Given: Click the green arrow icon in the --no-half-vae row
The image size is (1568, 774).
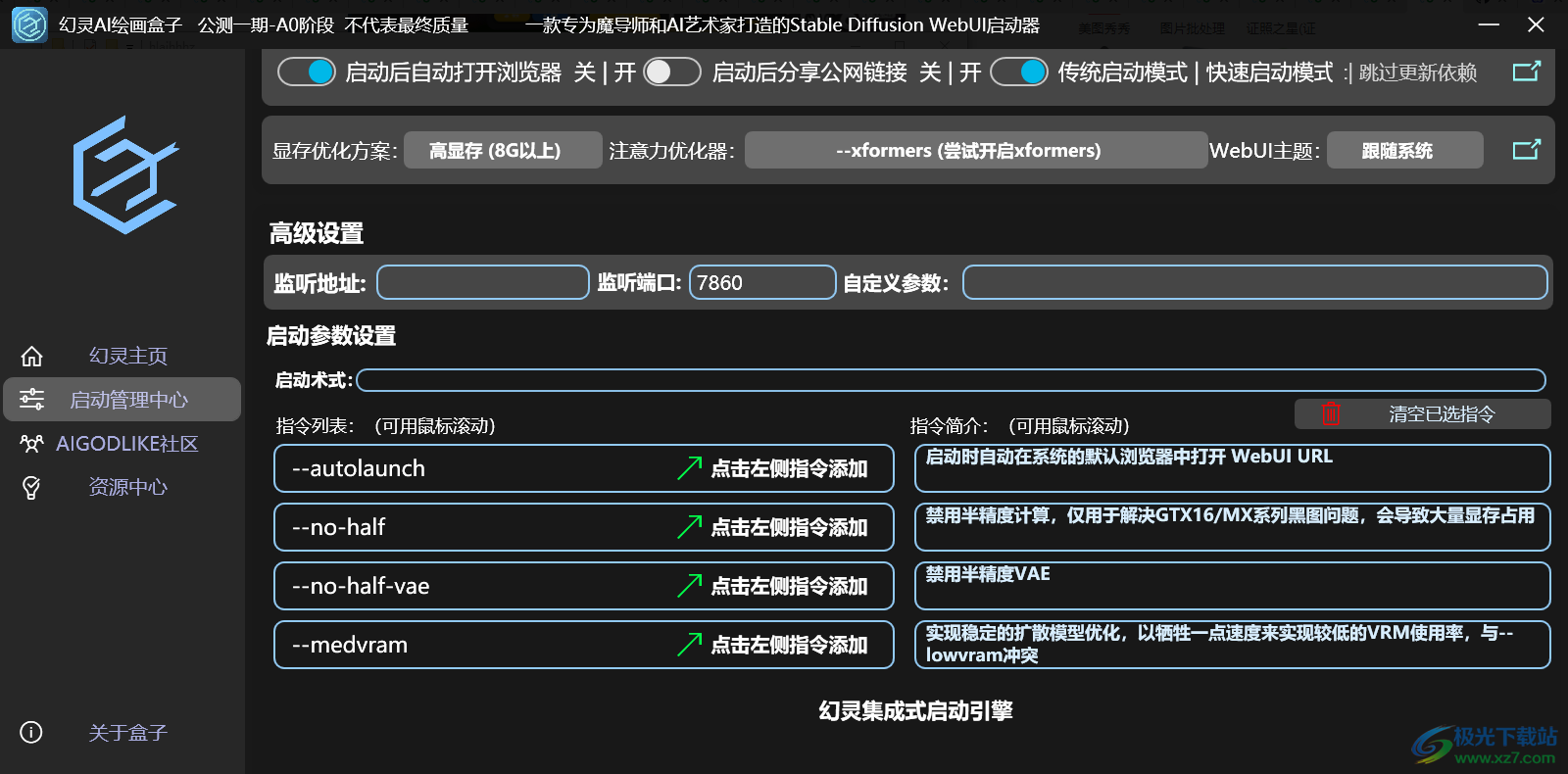Looking at the screenshot, I should click(x=690, y=586).
